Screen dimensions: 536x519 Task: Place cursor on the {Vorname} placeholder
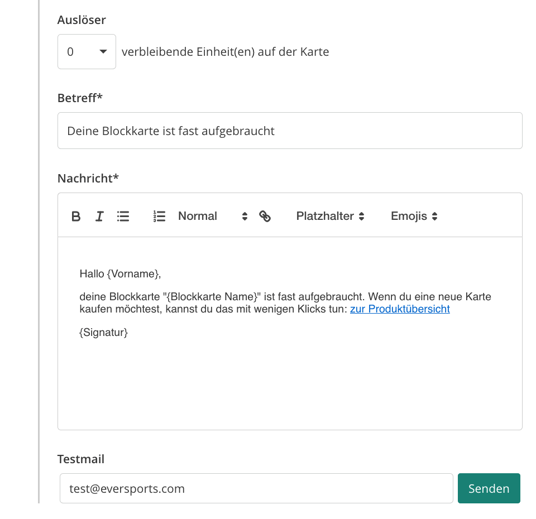pos(132,274)
